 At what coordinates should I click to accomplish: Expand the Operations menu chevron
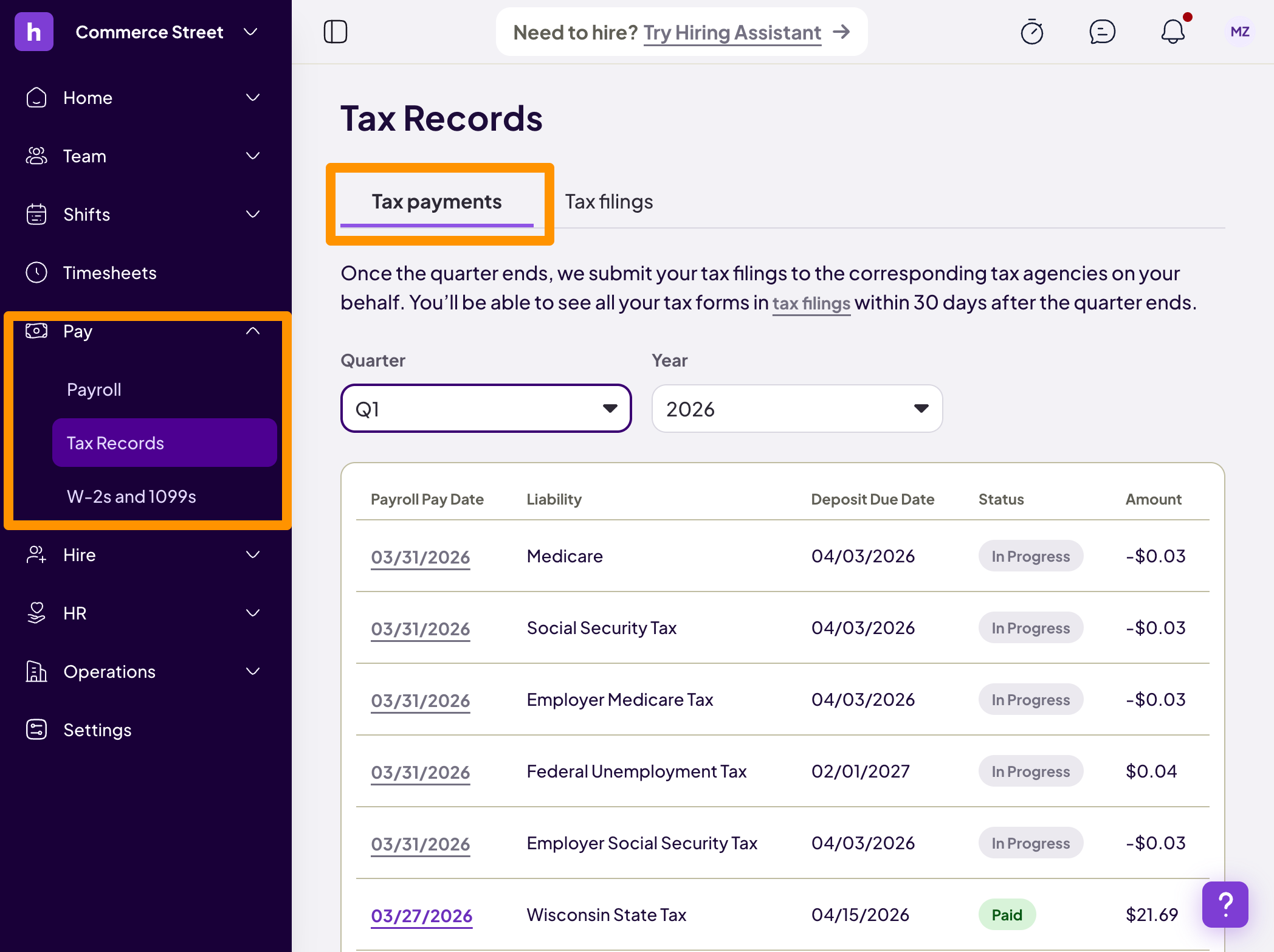click(253, 671)
